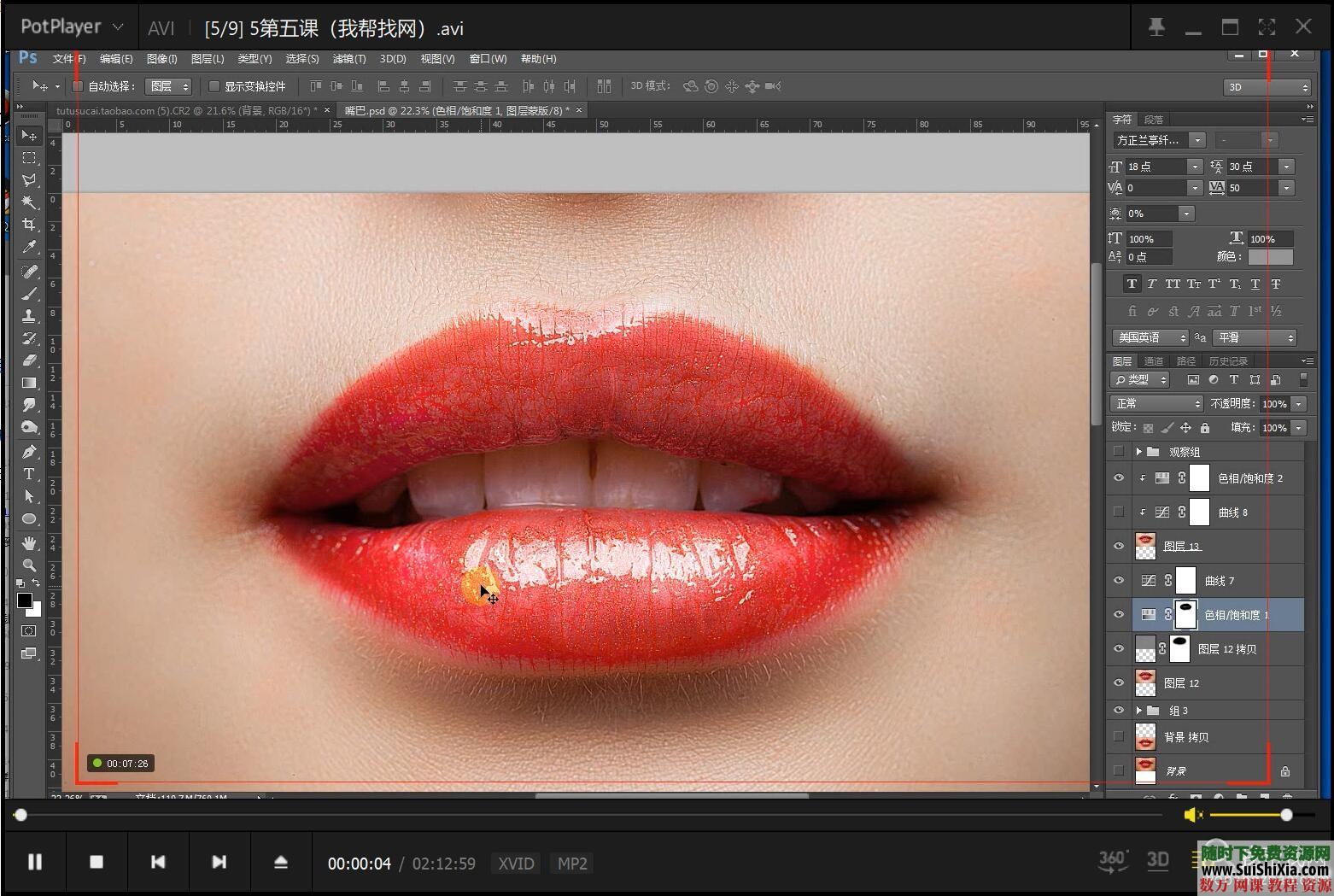Open the 方正兰亭纤 font family dropdown
Viewport: 1334px width, 896px height.
1197,140
